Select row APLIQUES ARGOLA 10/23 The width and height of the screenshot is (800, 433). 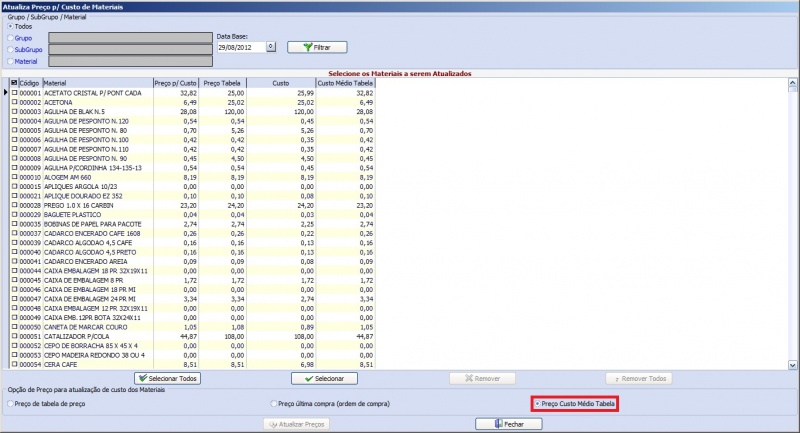192,187
